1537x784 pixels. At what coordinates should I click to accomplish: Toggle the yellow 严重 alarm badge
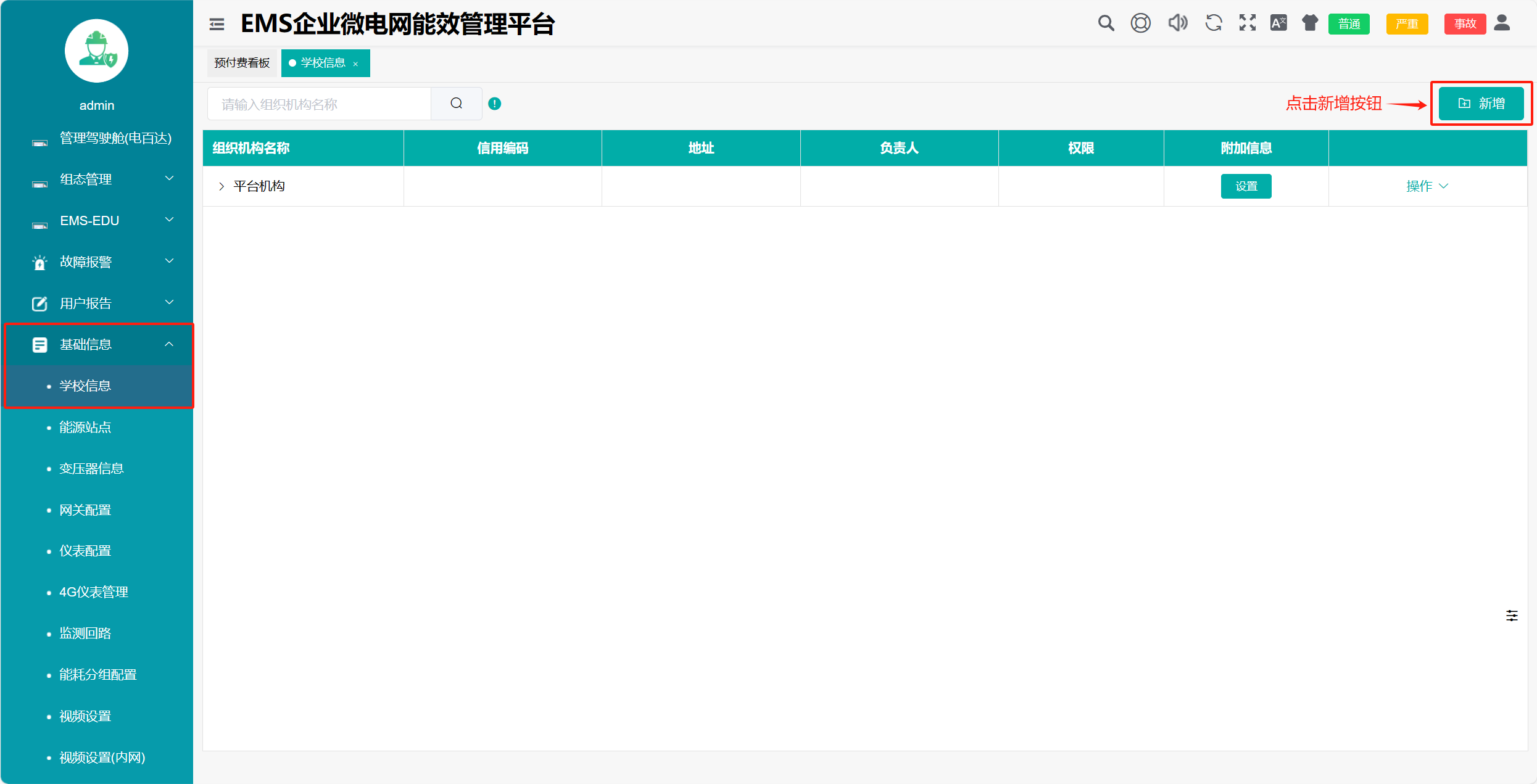1407,24
